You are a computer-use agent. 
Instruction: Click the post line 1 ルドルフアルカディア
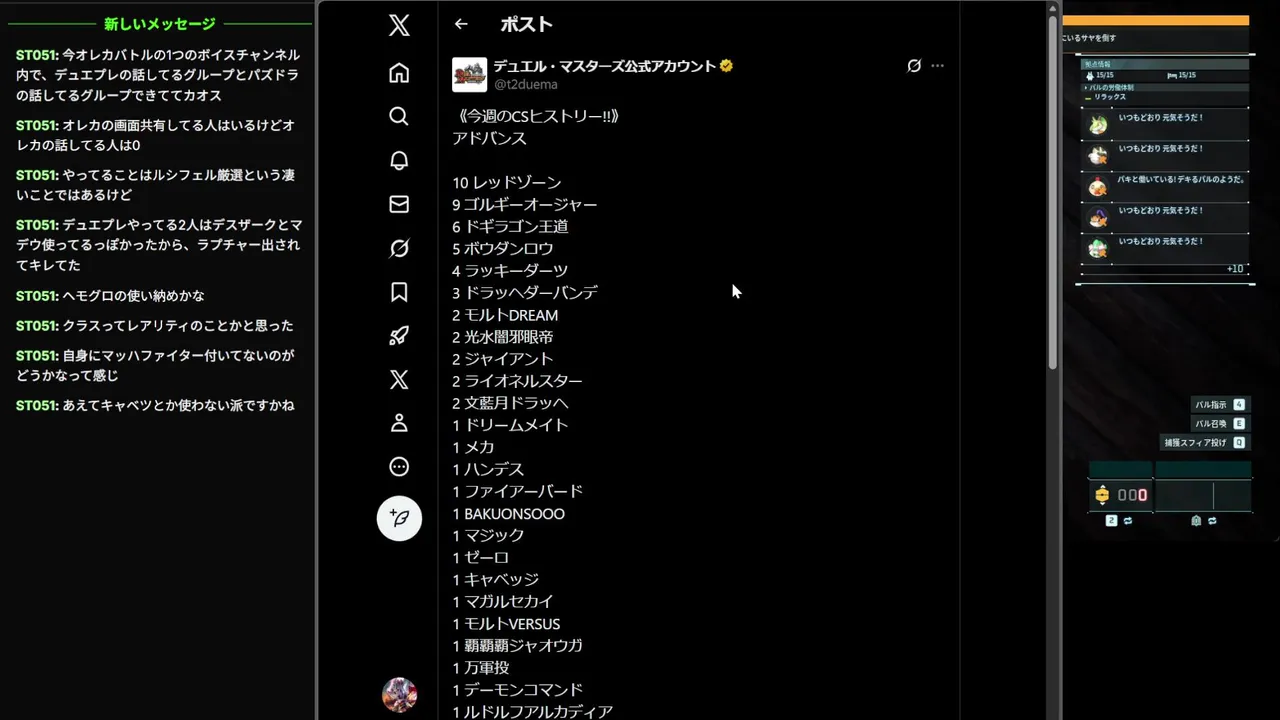coord(532,711)
